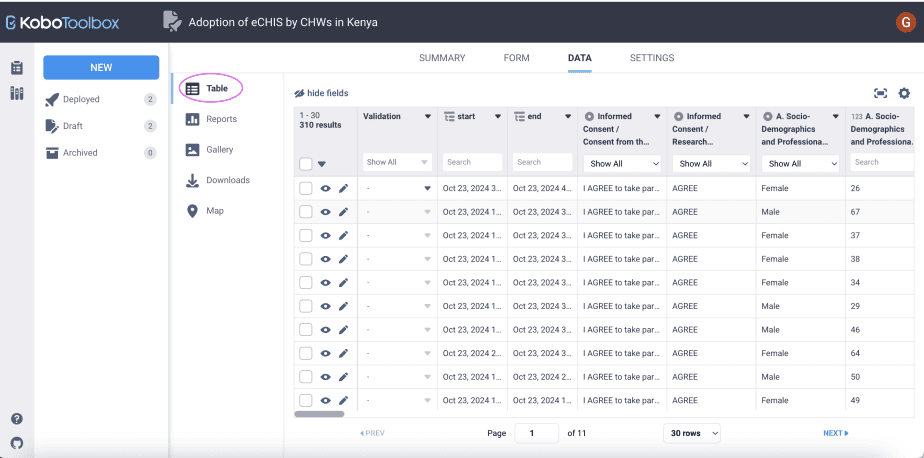Image resolution: width=924 pixels, height=458 pixels.
Task: View first submission with eye icon
Action: pyautogui.click(x=325, y=188)
